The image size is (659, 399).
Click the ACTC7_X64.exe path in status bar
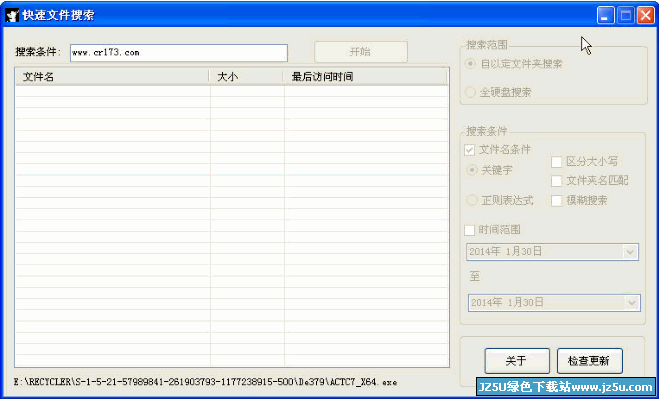(x=205, y=382)
